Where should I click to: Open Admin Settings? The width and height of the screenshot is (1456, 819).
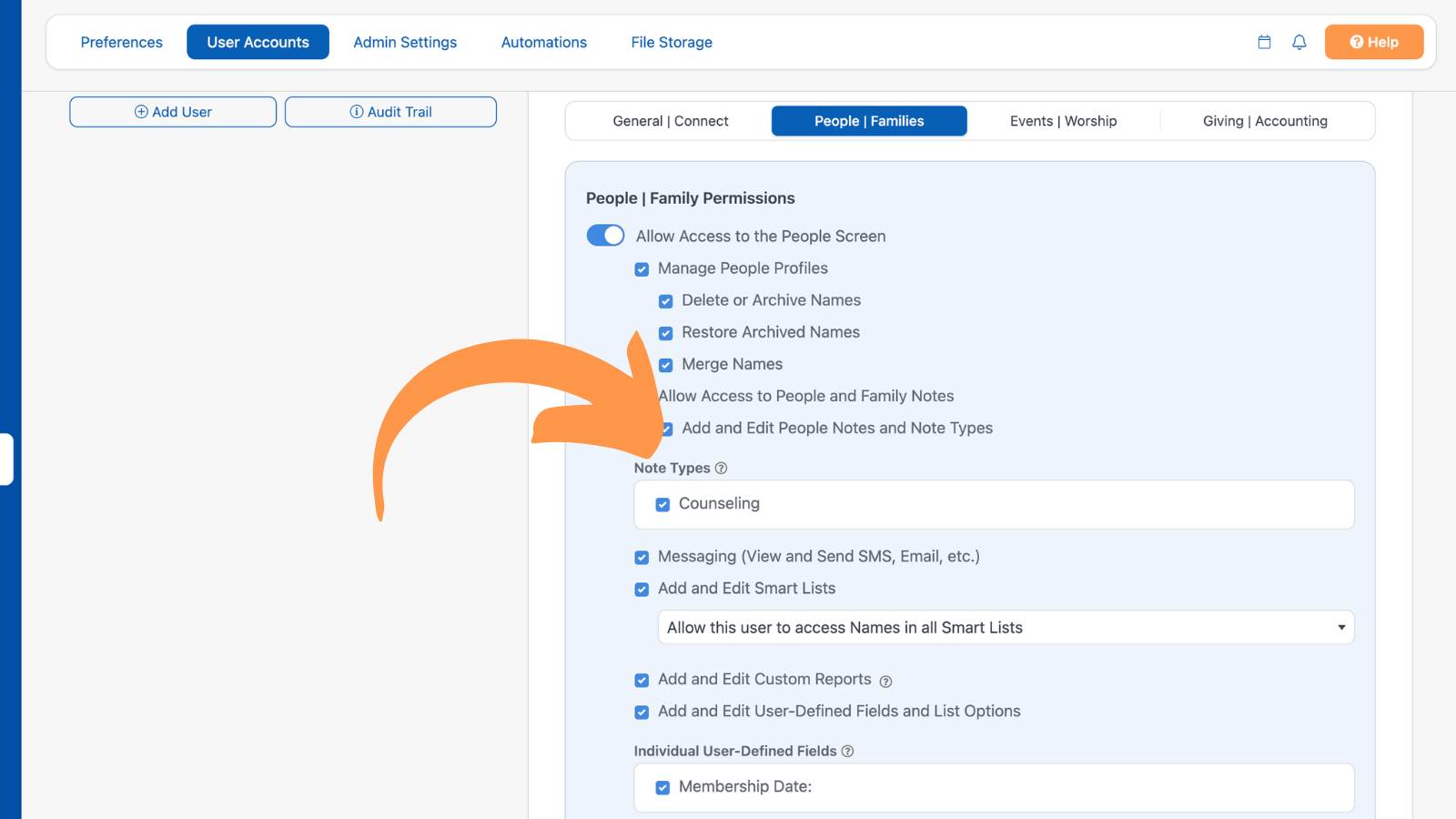pyautogui.click(x=405, y=42)
